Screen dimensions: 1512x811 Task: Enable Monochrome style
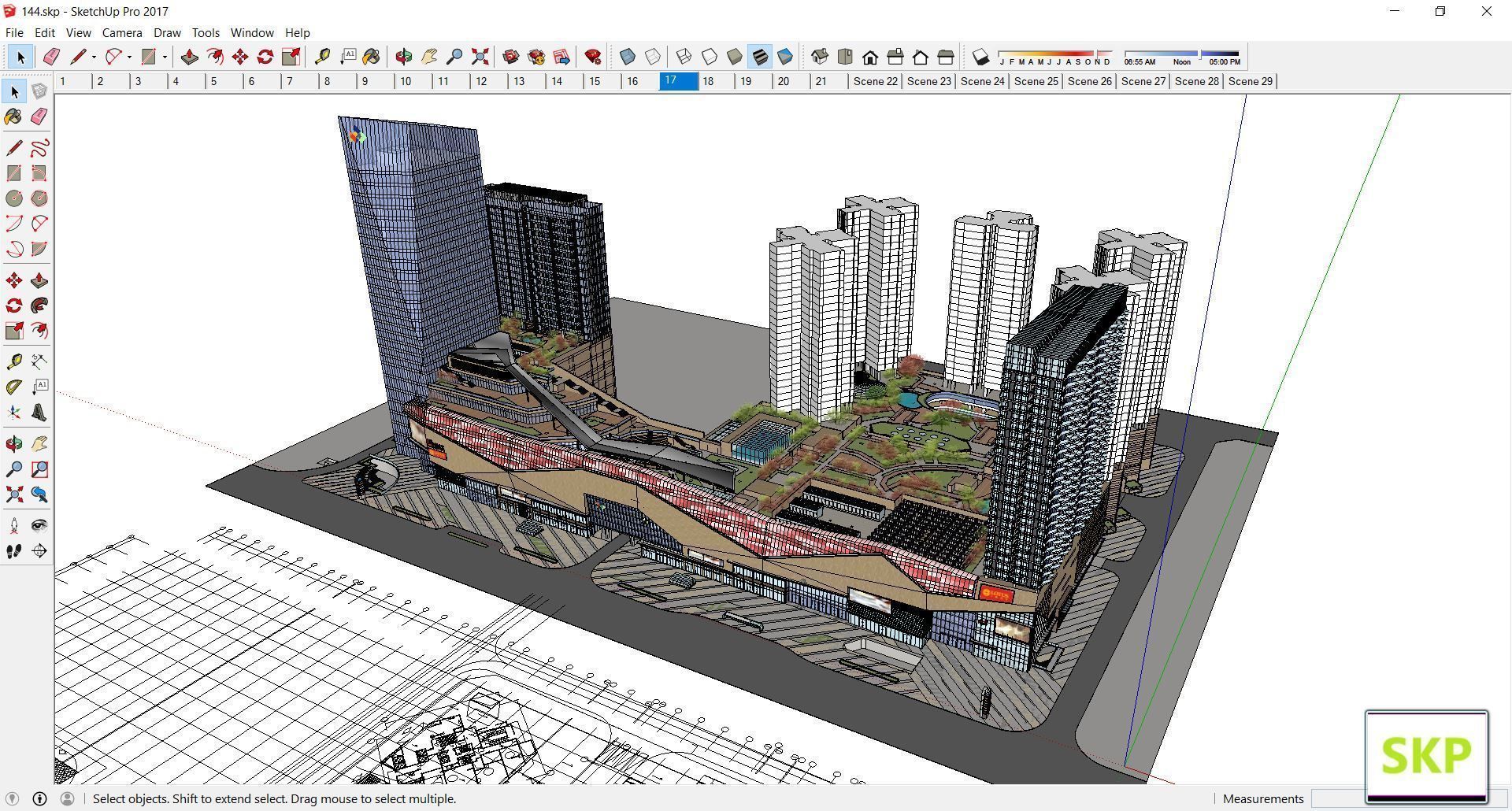(785, 57)
